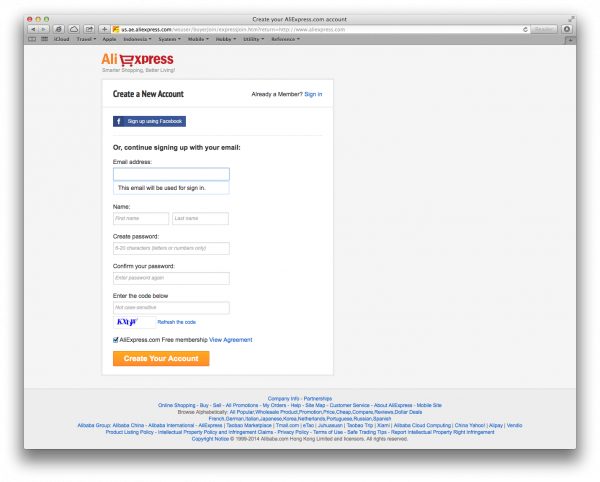Go back with the Safari back arrow
This screenshot has width=600, height=482.
click(x=33, y=29)
